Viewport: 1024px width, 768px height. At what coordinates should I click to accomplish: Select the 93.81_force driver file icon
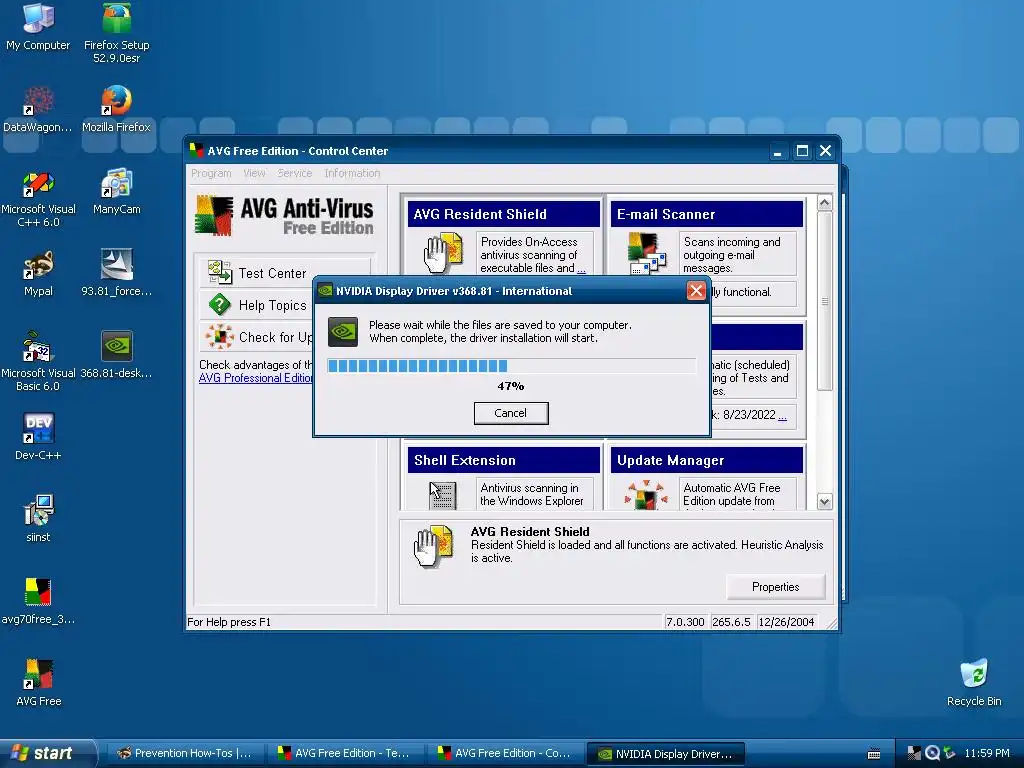coord(116,274)
